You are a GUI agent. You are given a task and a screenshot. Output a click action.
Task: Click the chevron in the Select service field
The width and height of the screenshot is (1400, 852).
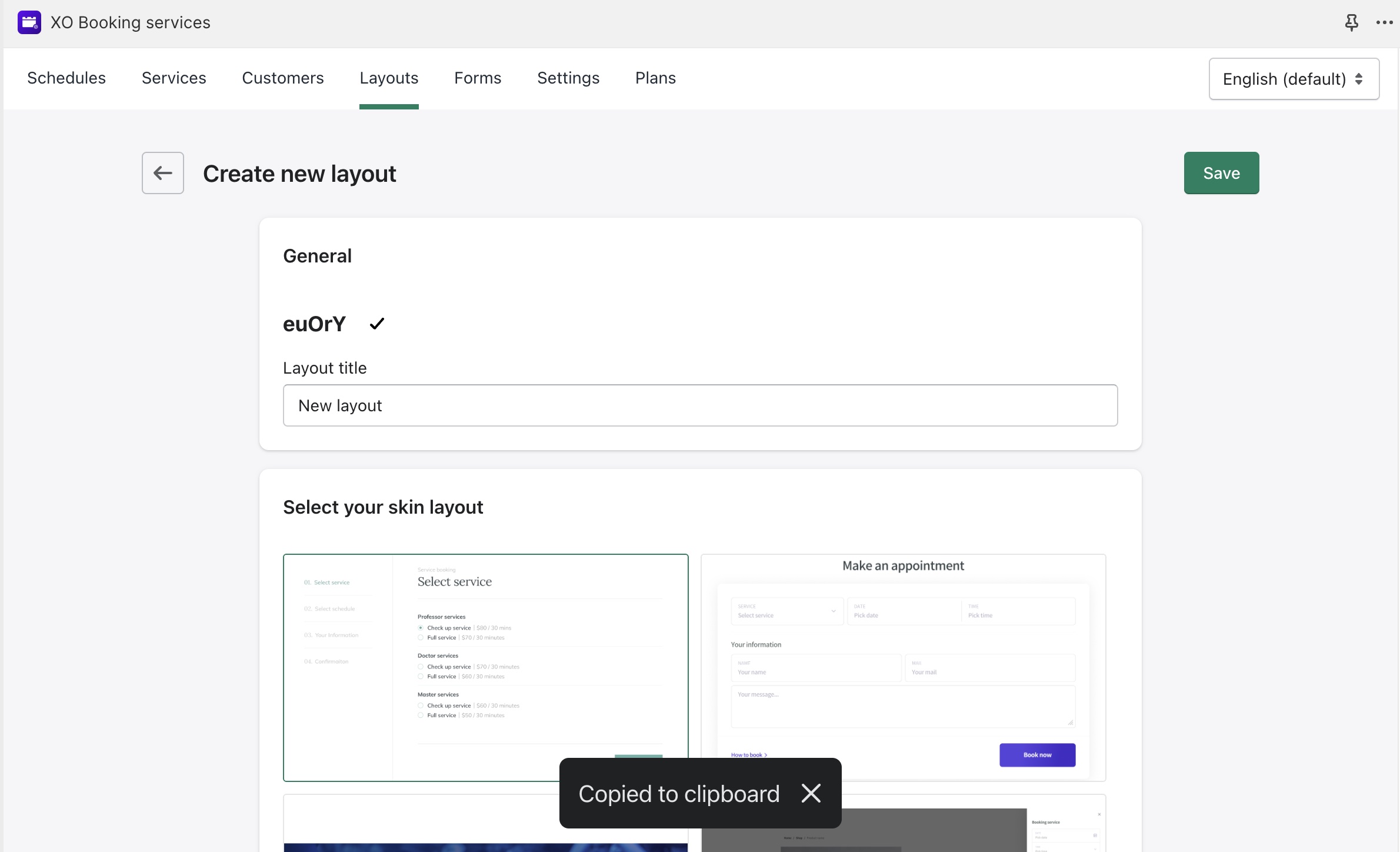point(833,611)
